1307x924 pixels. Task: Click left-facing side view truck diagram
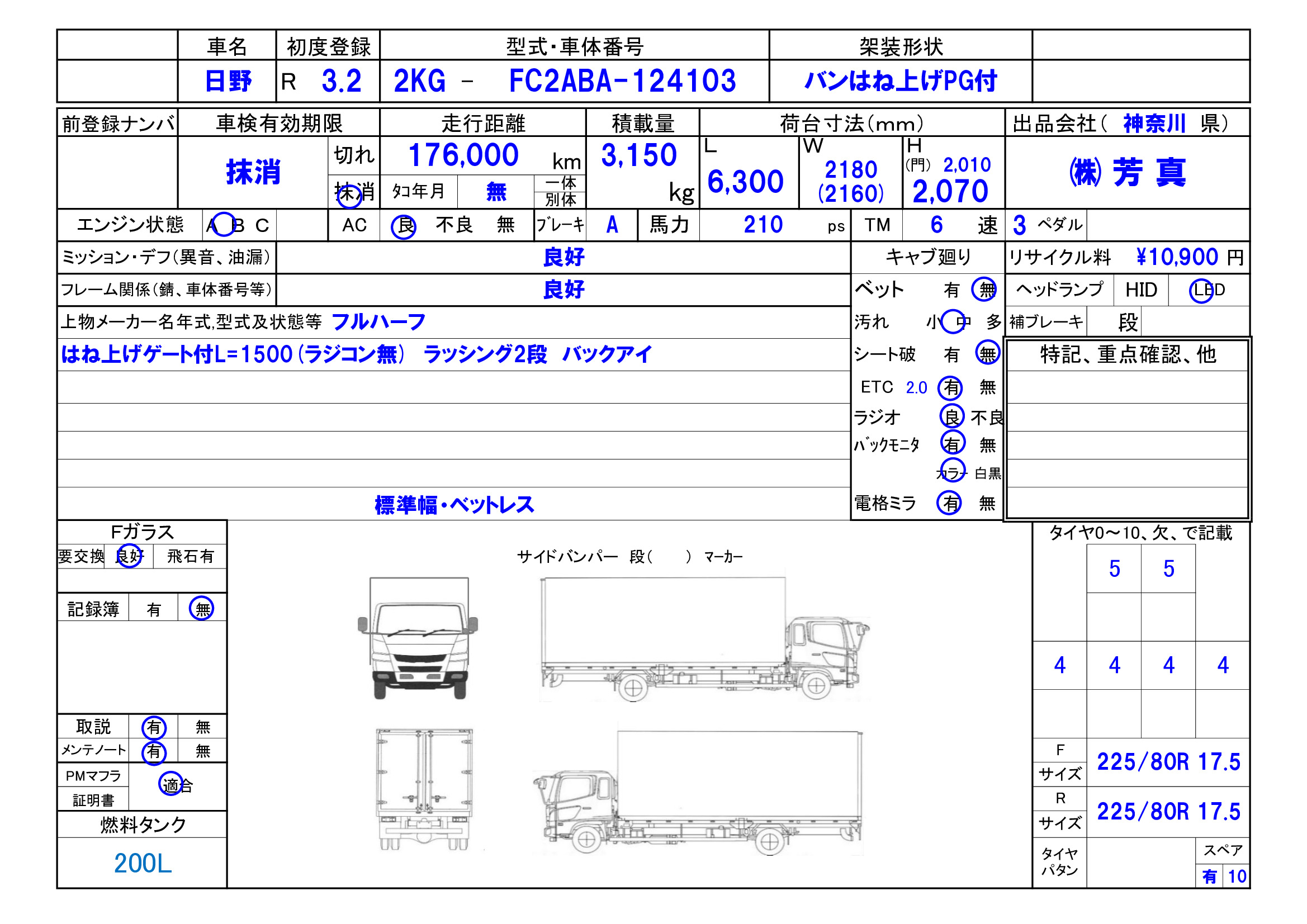click(x=698, y=793)
